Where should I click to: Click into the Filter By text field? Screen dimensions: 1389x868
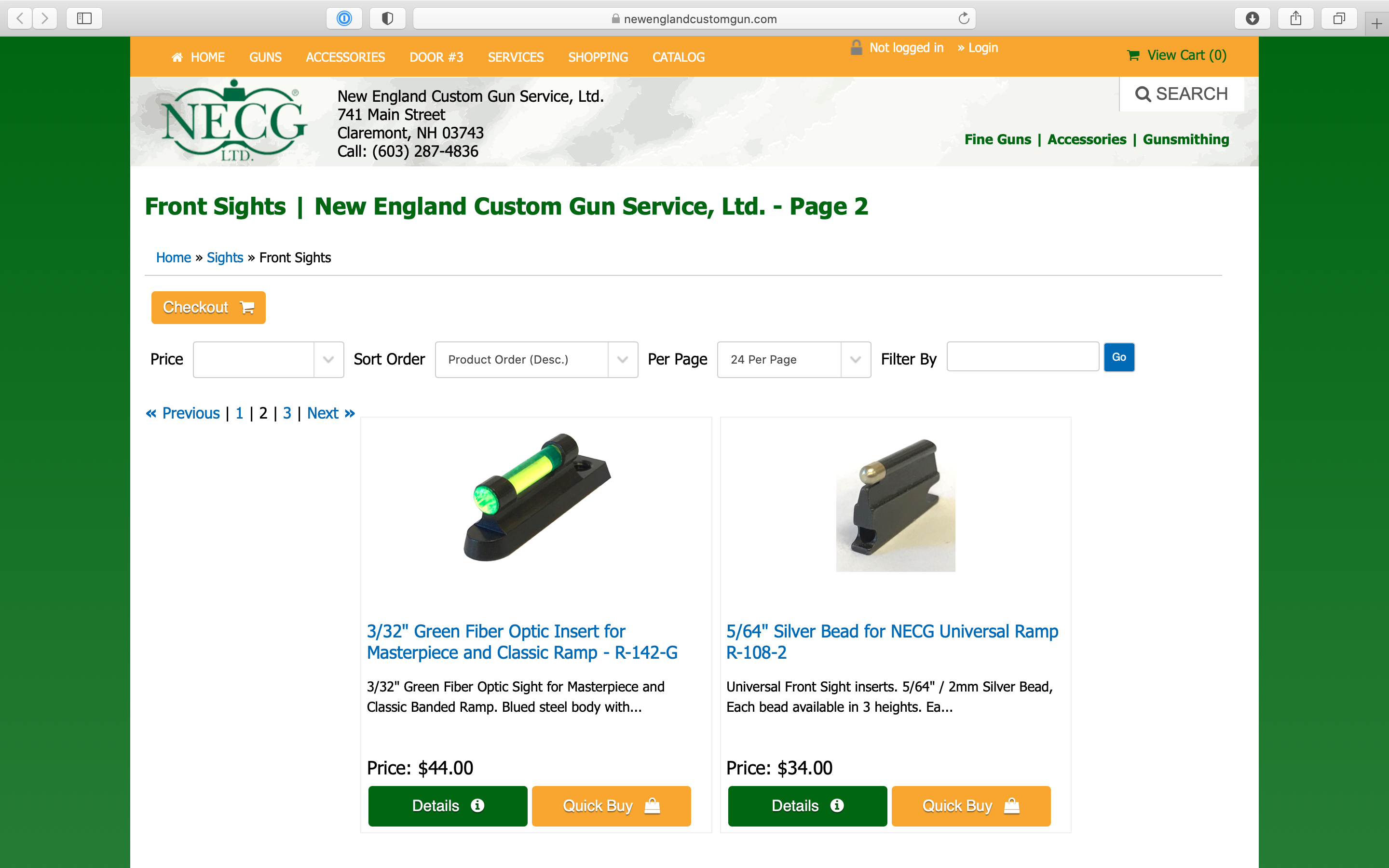pyautogui.click(x=1022, y=357)
